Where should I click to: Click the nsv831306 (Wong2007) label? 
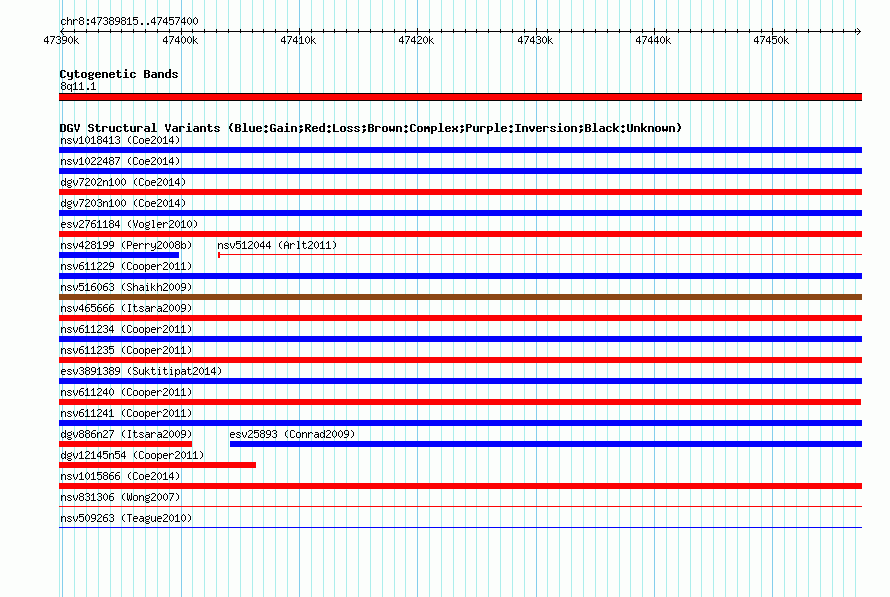(120, 497)
